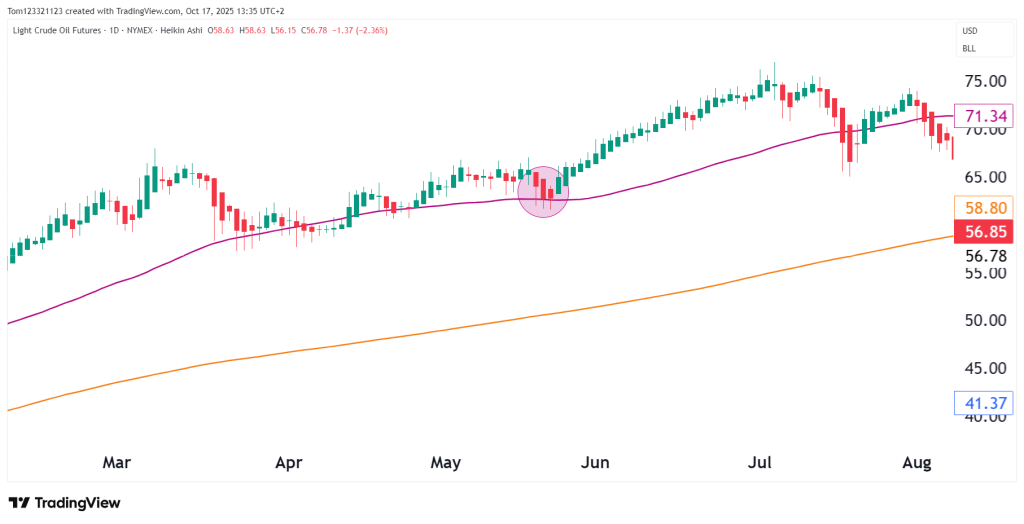Click the Apr label on time axis
This screenshot has height=524, width=1024.
[x=288, y=462]
